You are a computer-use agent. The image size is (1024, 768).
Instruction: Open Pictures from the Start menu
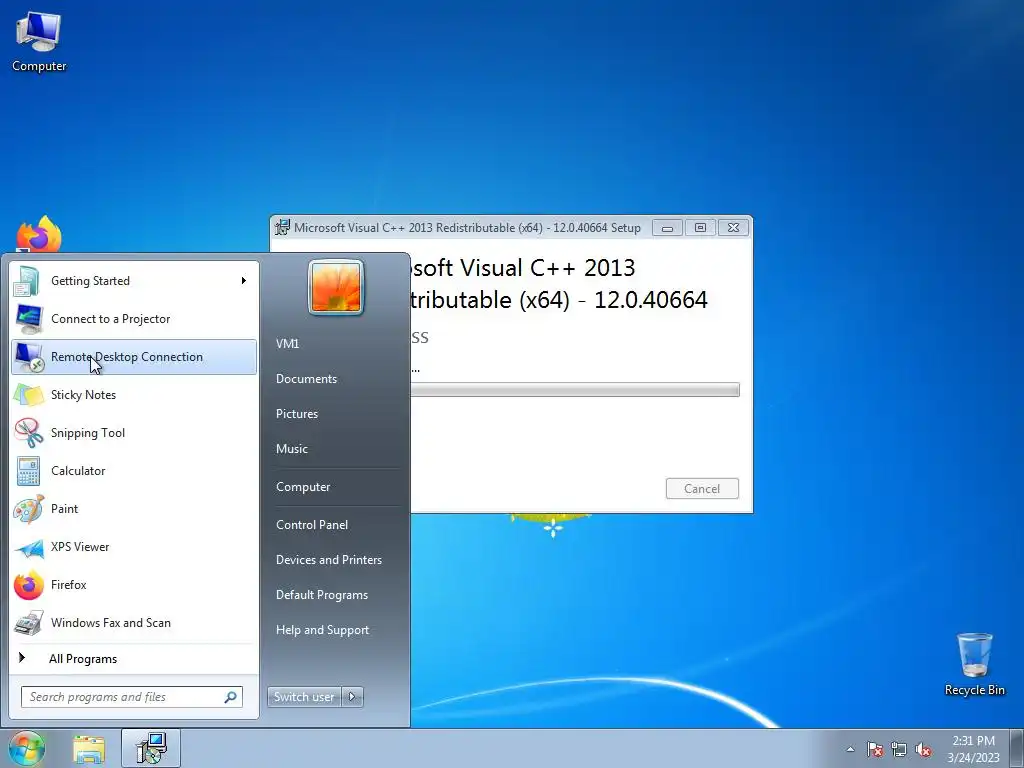296,414
